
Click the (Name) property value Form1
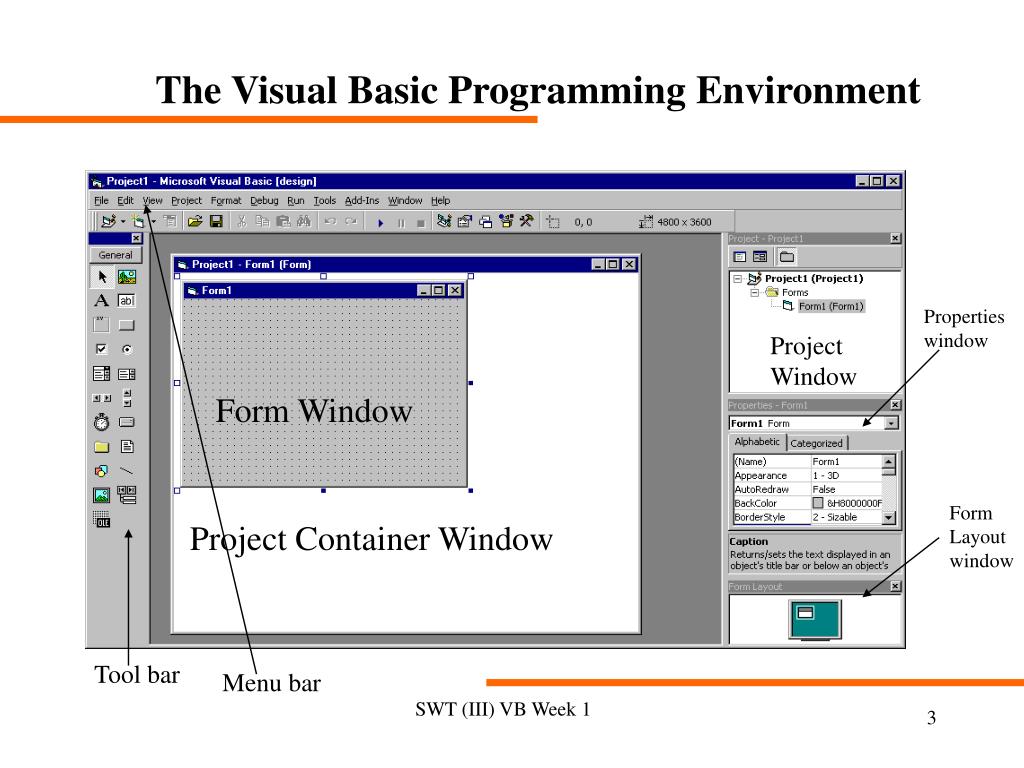(846, 462)
